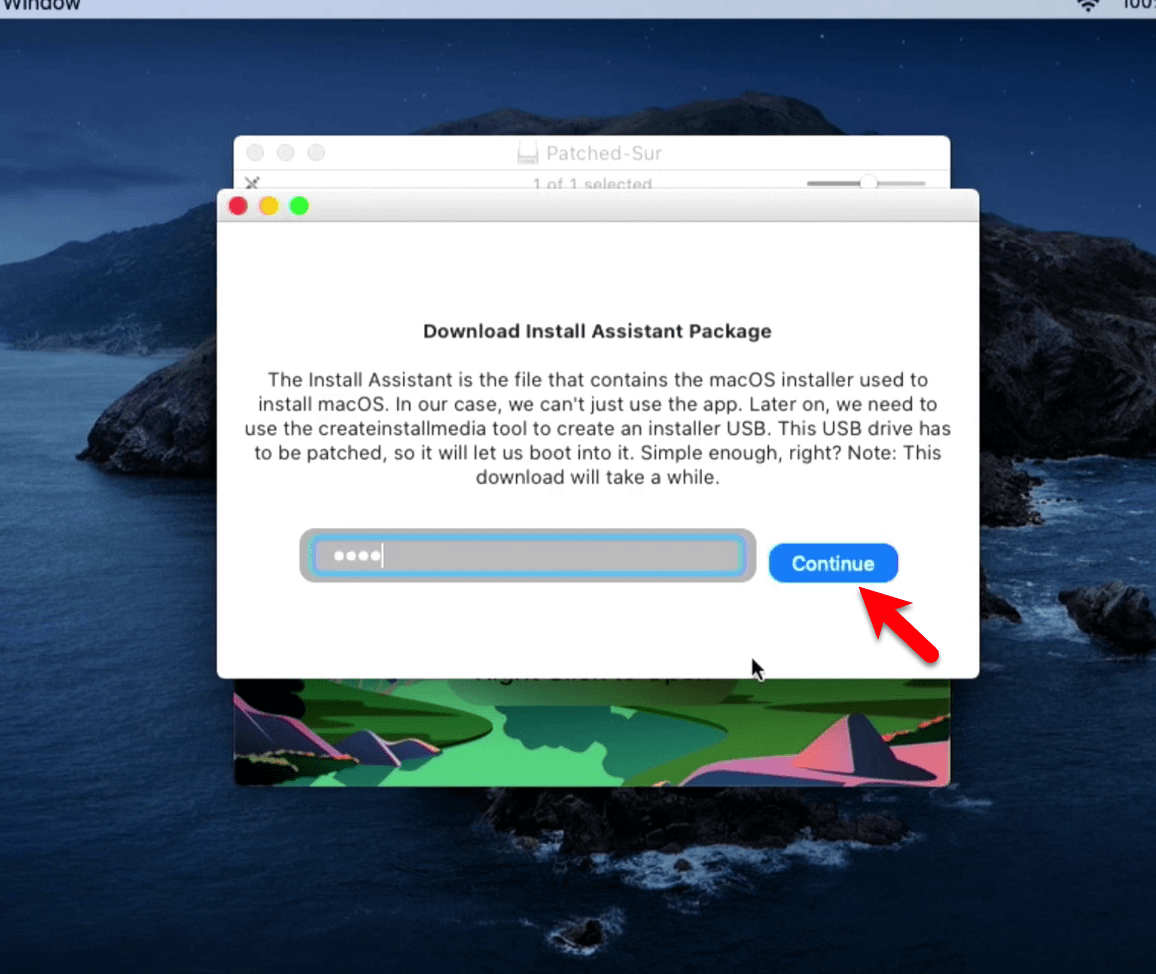Click the Wi-Fi status icon in the menu bar
The image size is (1156, 974).
click(x=1088, y=5)
